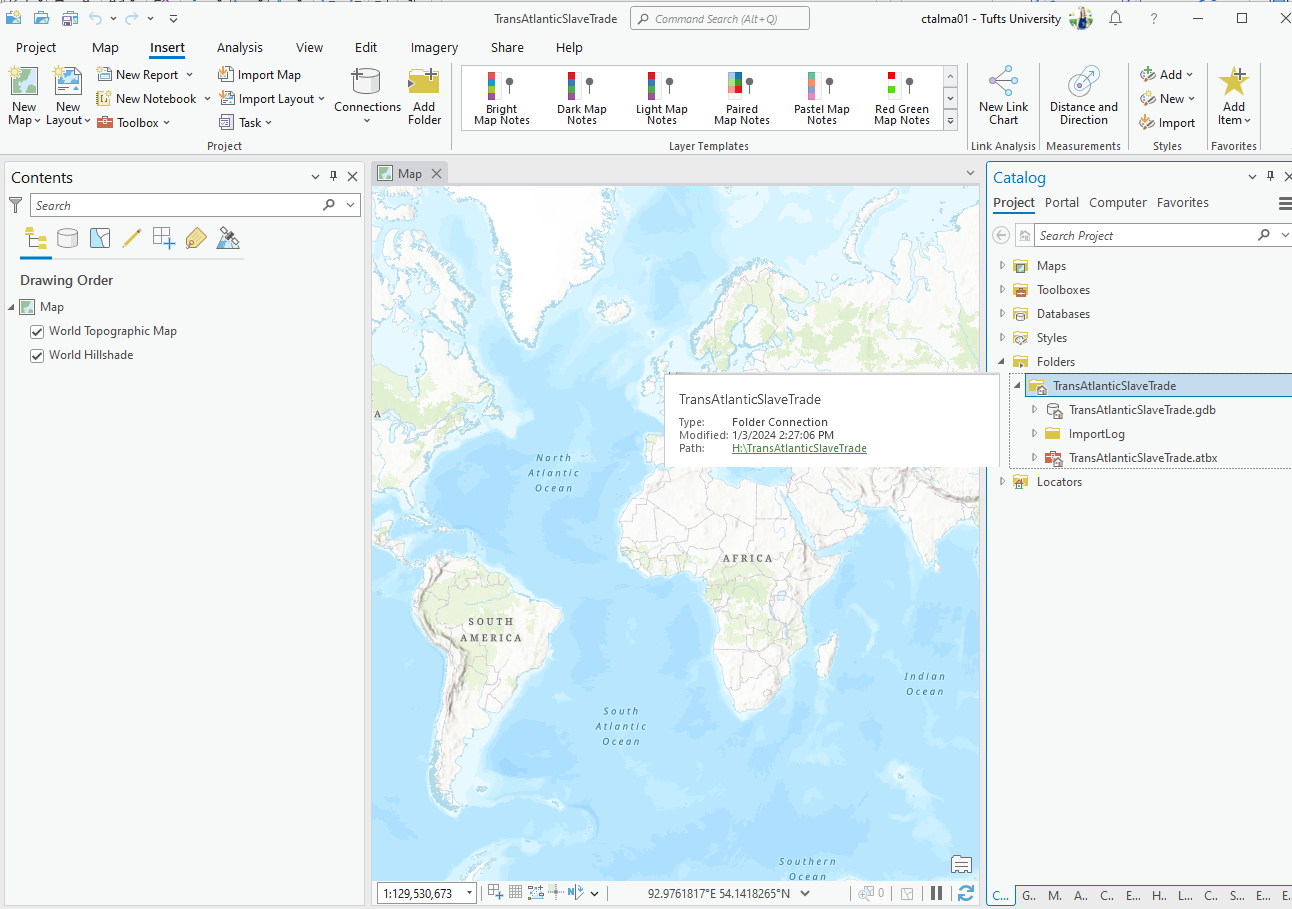Click the List By Data Source icon
The height and width of the screenshot is (909, 1292).
pos(67,238)
